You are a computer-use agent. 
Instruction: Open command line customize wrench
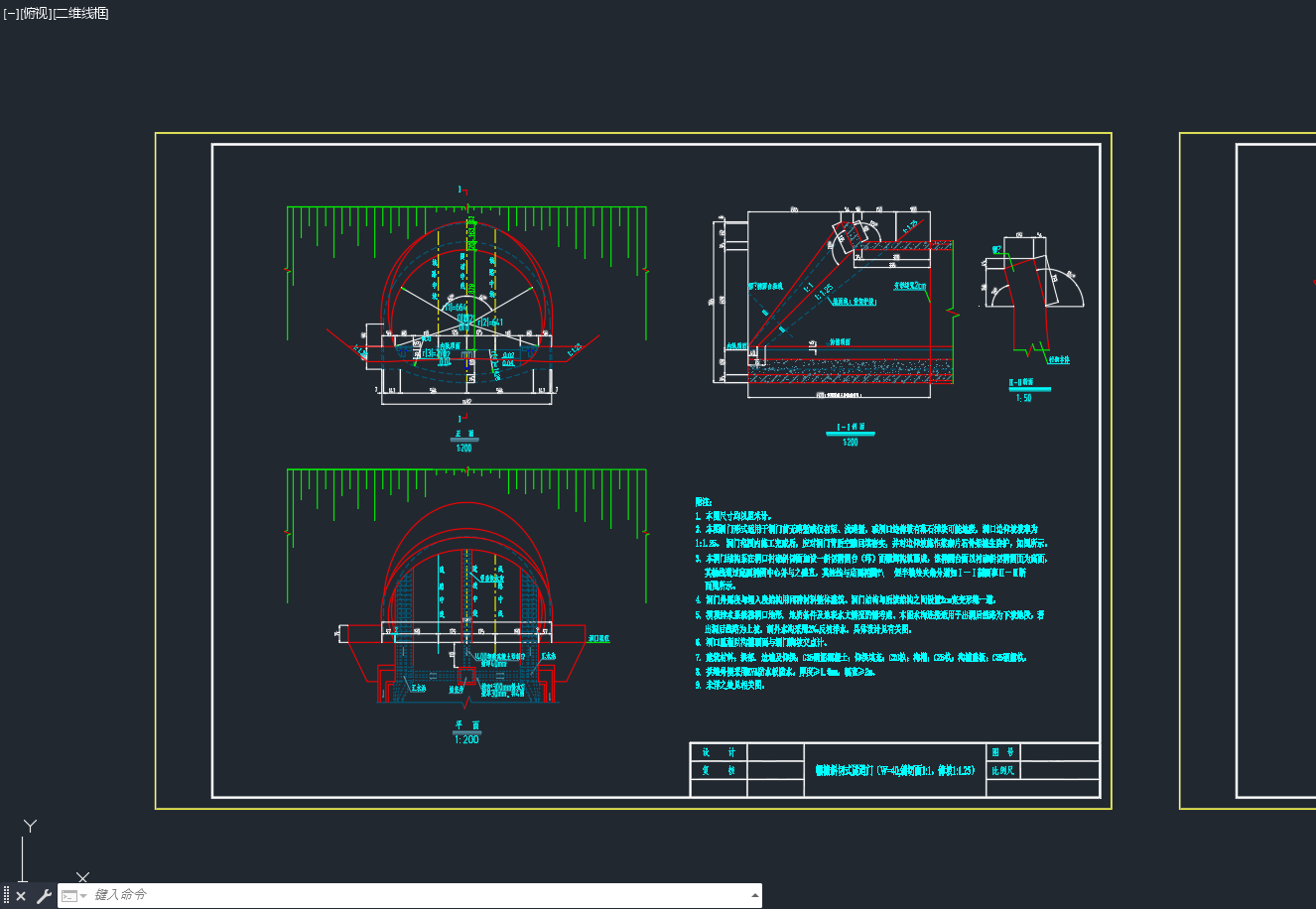click(44, 896)
